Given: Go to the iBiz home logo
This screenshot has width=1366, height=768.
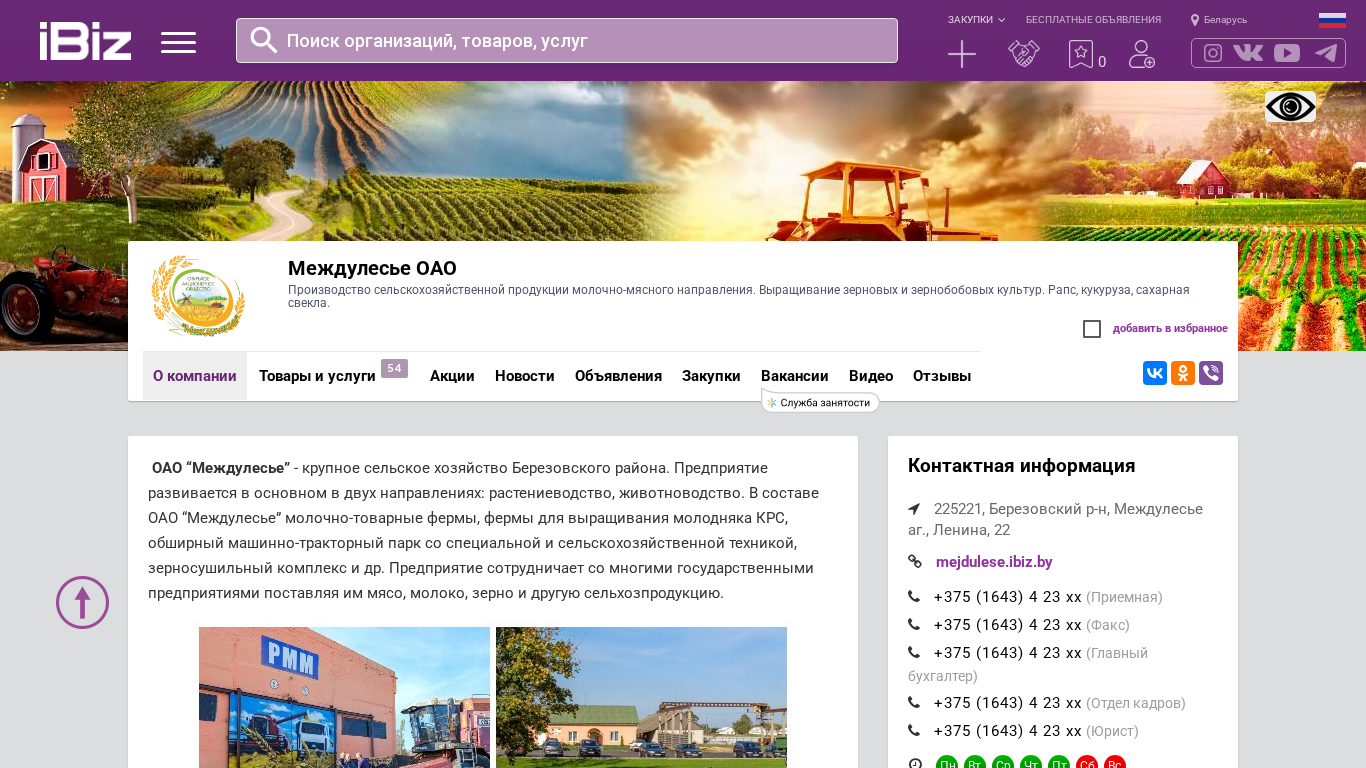Looking at the screenshot, I should click(85, 41).
